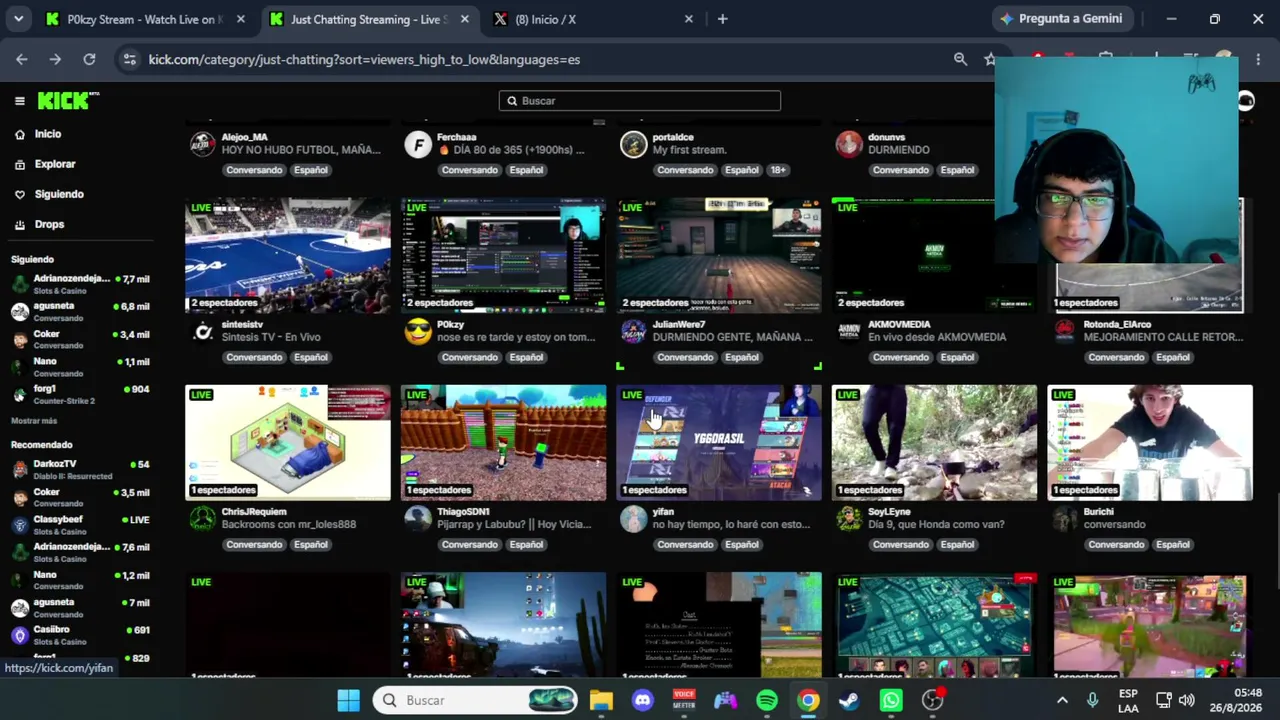Open Discord from taskbar
The image size is (1280, 720).
pos(643,700)
